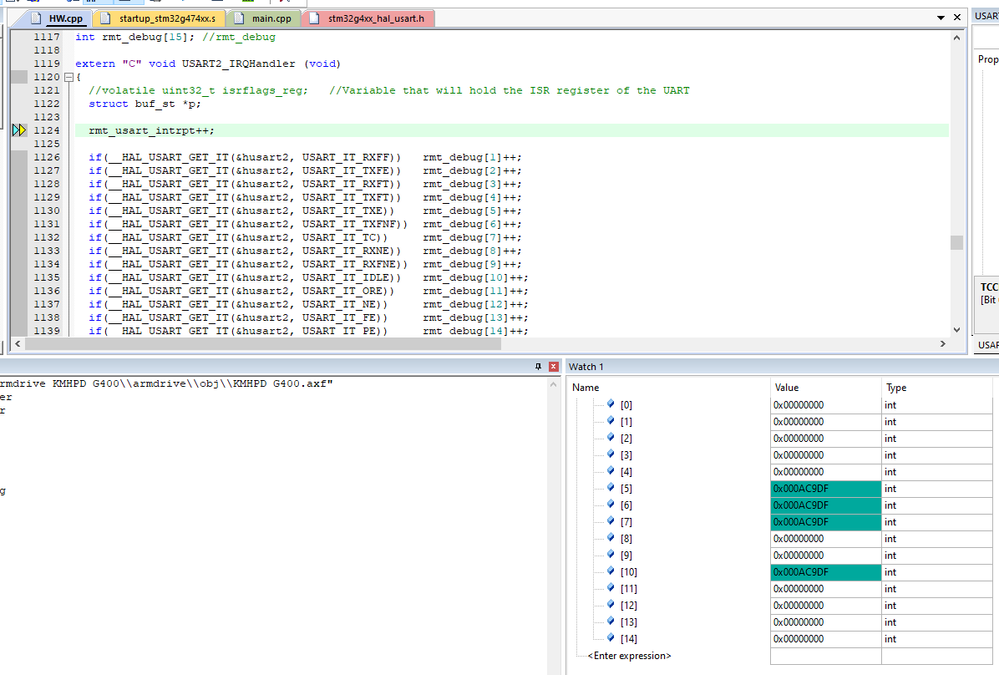999x675 pixels.
Task: Click the editor vertical scrollbar thumb
Action: tap(956, 242)
